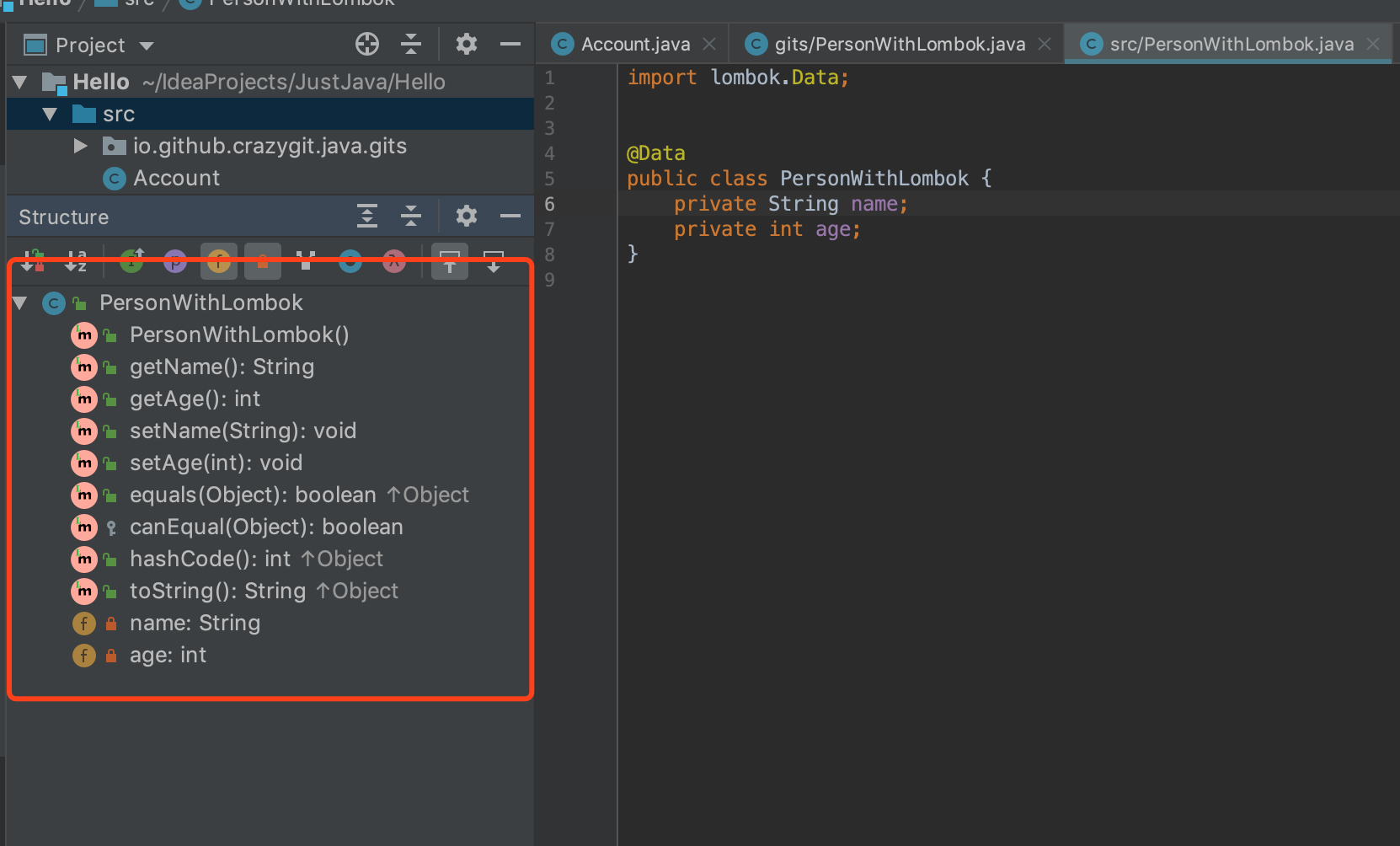Click 'import lombok.Data;' line in editor

click(738, 78)
